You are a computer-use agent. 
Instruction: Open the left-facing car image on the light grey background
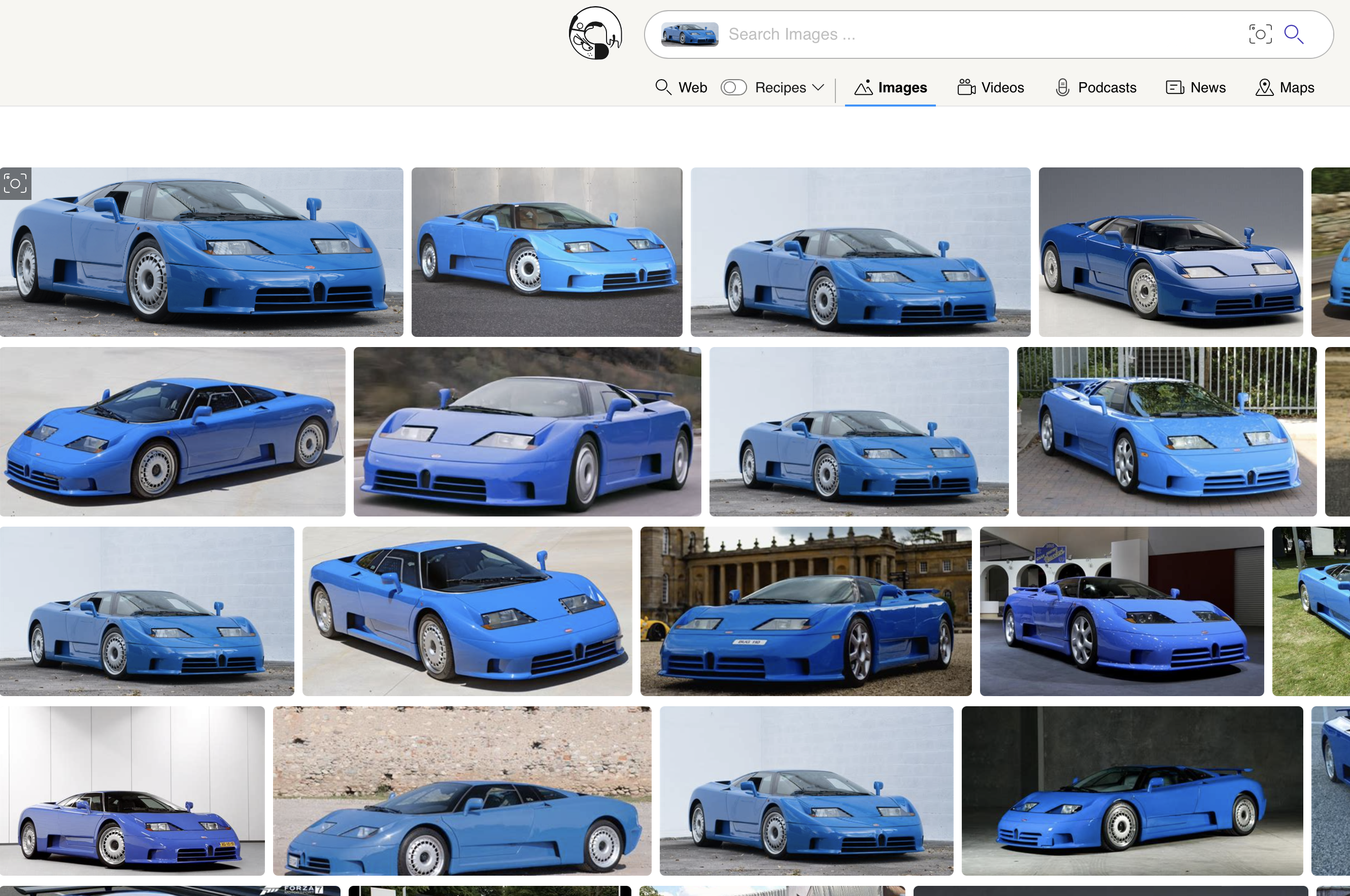[173, 431]
